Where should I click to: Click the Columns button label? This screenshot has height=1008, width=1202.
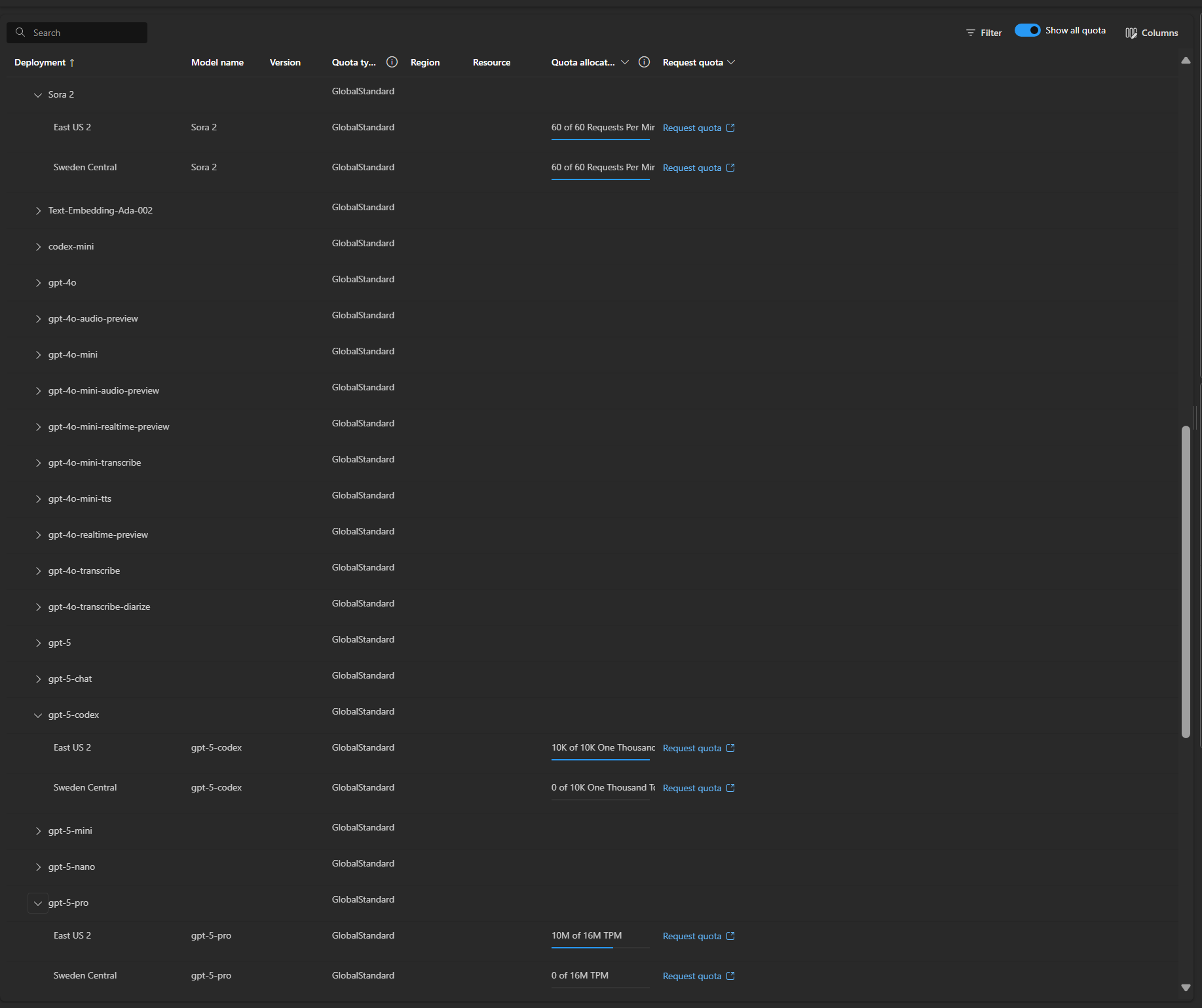coord(1159,33)
